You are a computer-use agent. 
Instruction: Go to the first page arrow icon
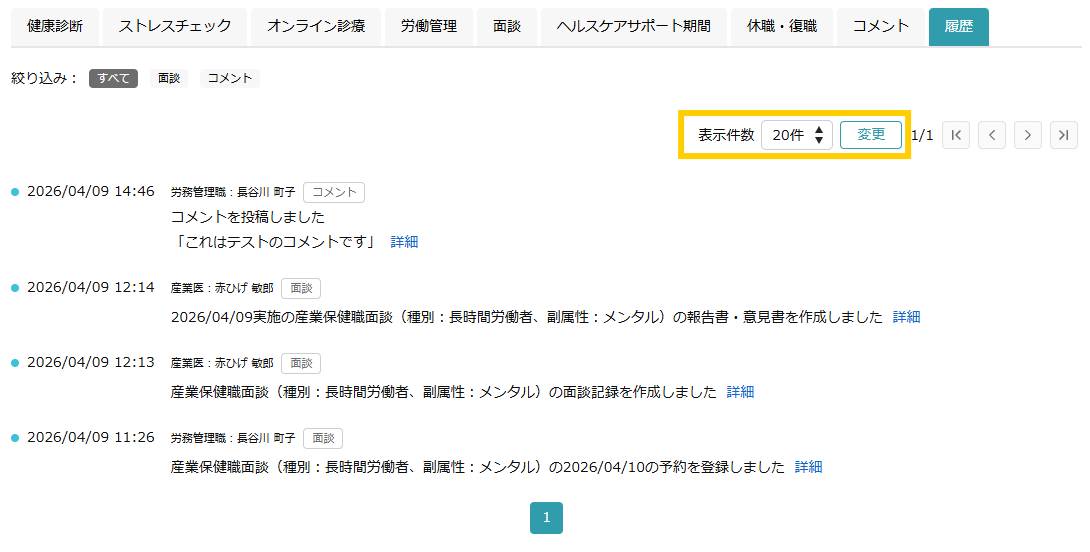click(956, 136)
